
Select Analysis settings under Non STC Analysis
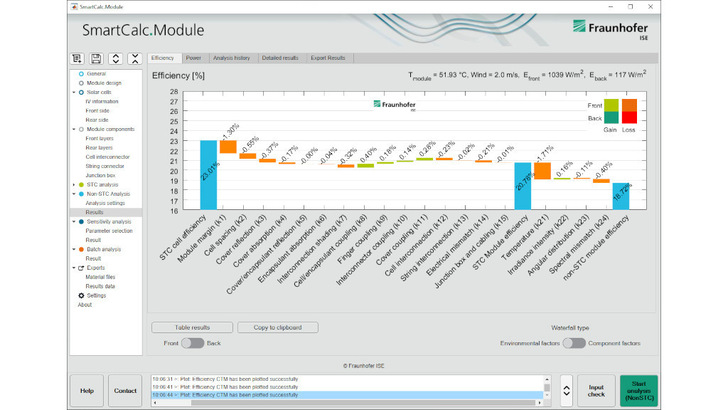pyautogui.click(x=105, y=203)
